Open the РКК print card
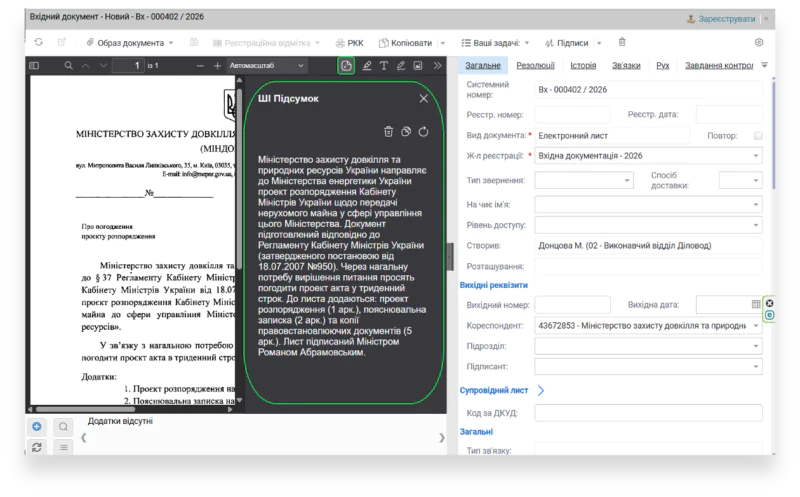Screen dimensions: 800x497 pyautogui.click(x=349, y=43)
